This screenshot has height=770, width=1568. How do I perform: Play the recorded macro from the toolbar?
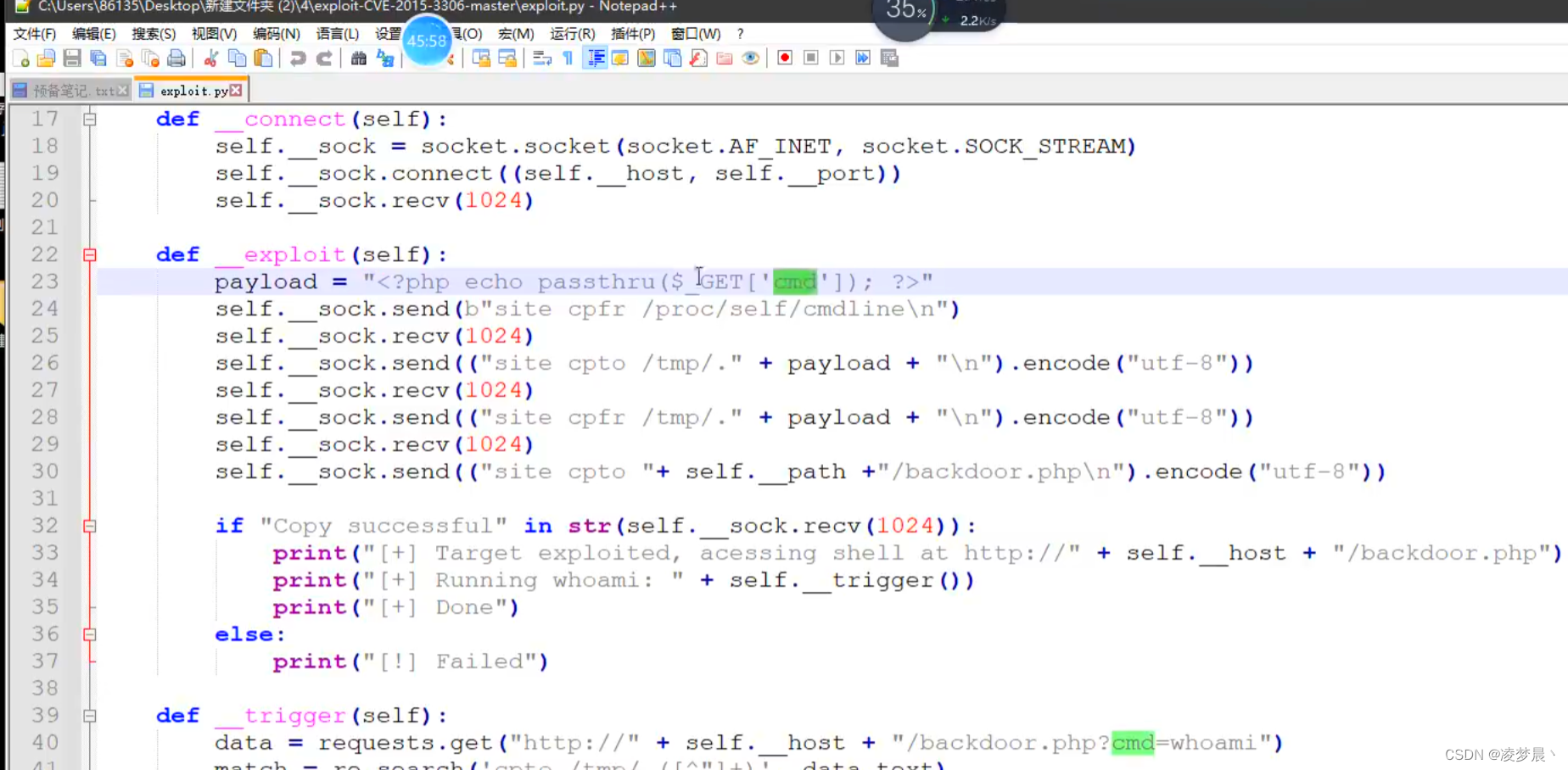837,58
